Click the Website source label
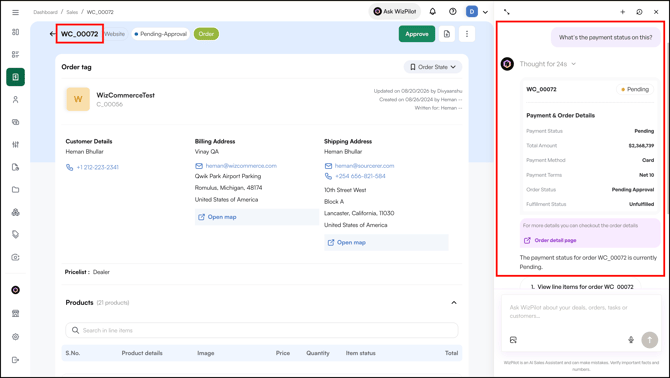 click(x=115, y=34)
